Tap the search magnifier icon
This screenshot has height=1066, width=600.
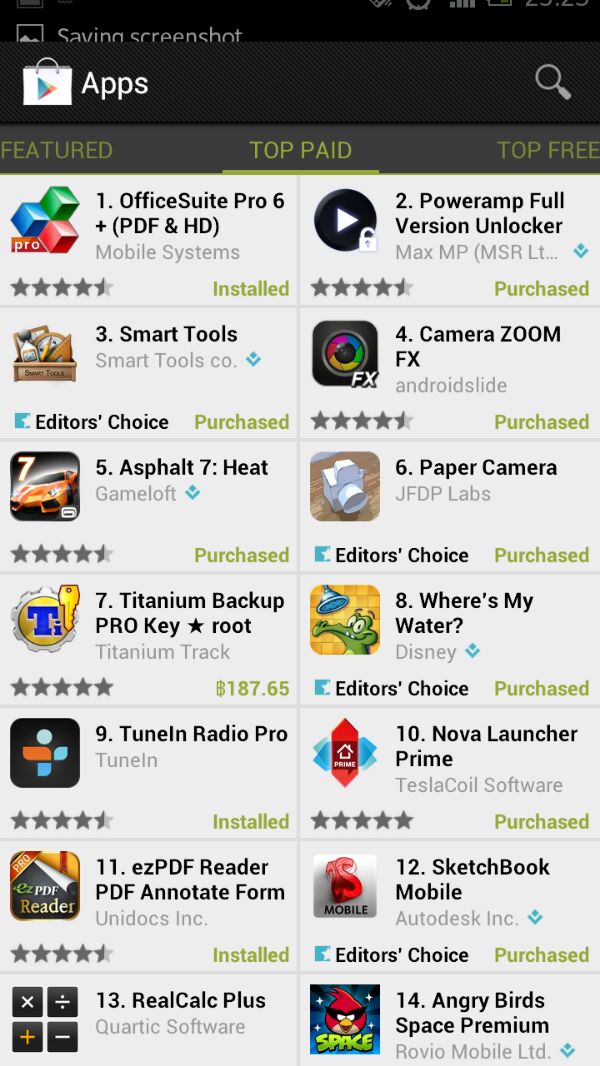[x=553, y=83]
